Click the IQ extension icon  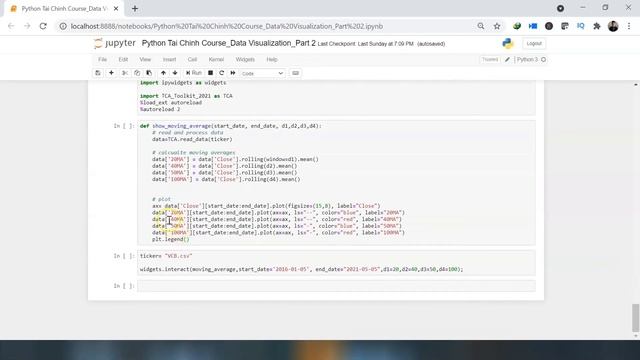580,26
